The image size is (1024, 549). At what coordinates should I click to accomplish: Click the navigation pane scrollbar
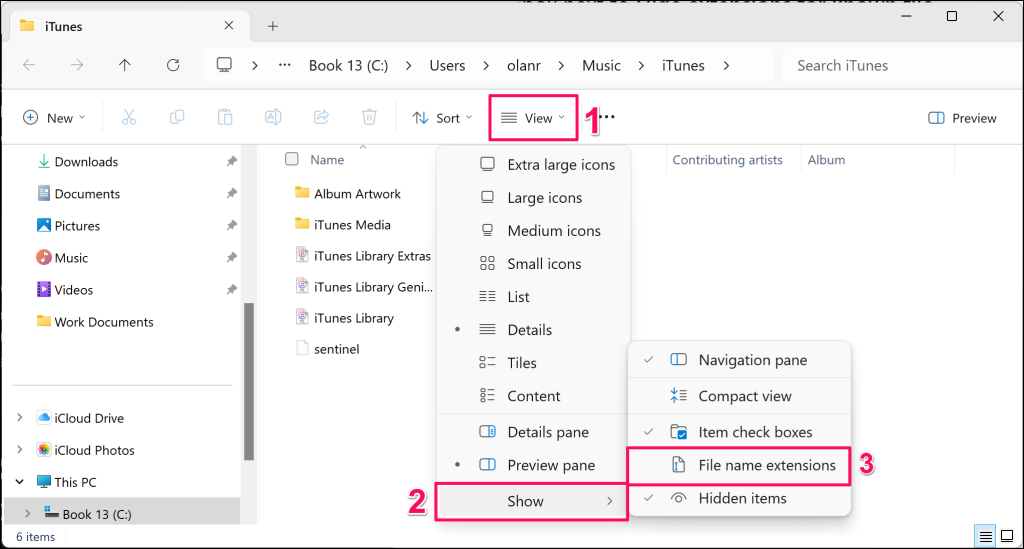248,382
